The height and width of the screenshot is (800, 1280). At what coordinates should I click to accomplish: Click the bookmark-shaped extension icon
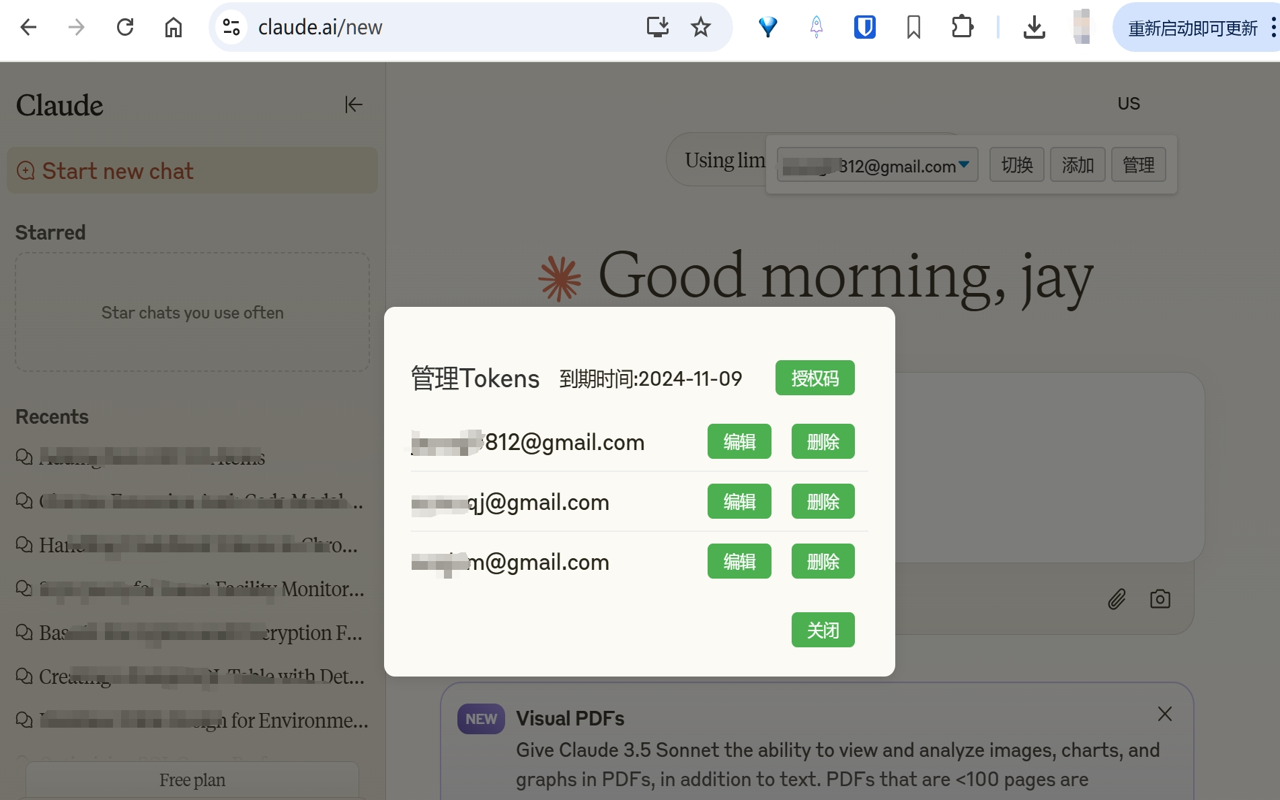click(913, 27)
